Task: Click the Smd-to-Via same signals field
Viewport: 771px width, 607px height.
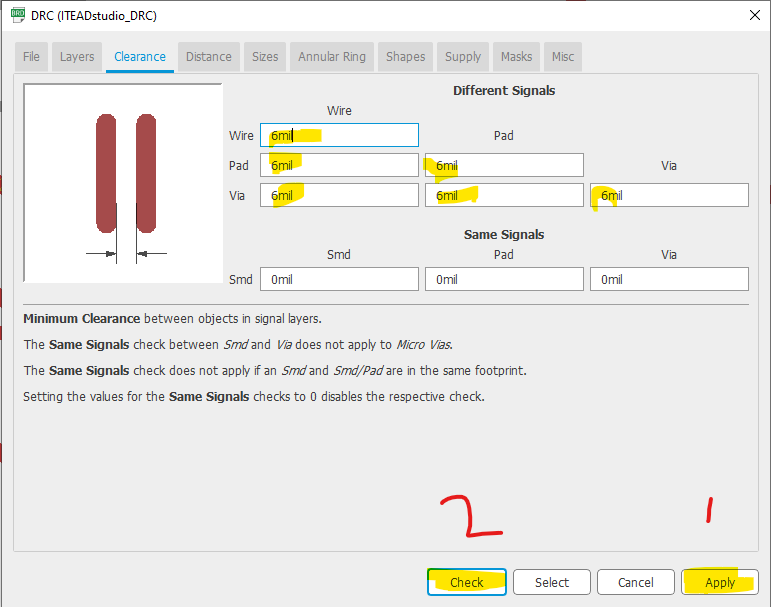Action: tap(669, 279)
